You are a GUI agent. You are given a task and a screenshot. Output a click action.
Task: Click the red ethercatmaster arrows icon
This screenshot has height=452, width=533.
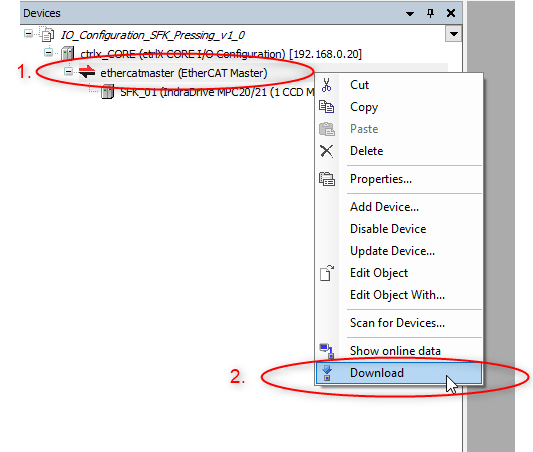tap(87, 72)
